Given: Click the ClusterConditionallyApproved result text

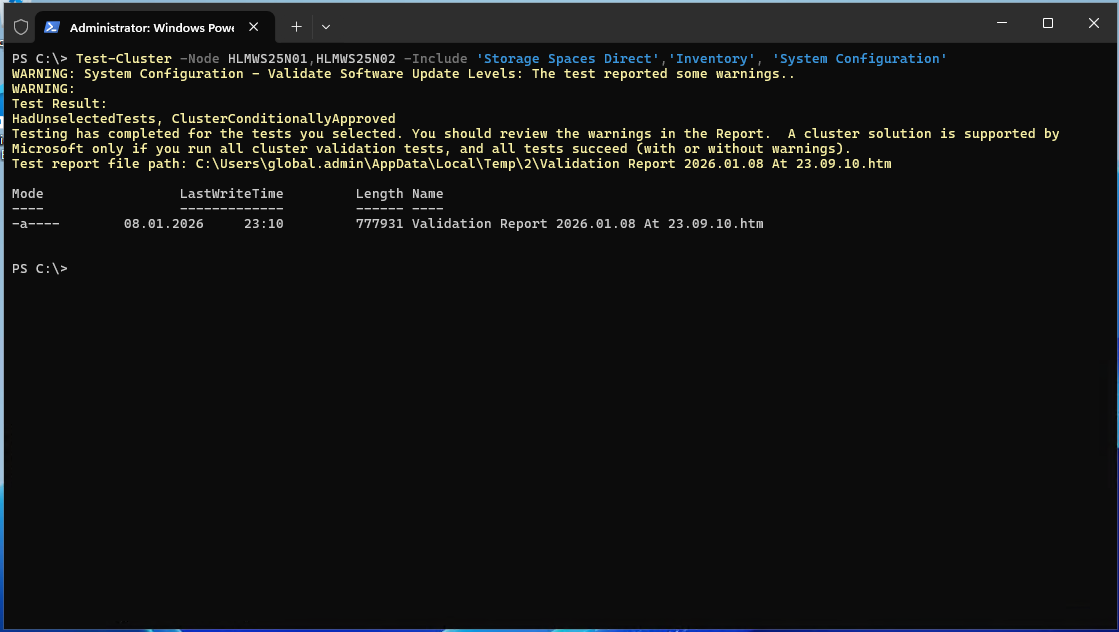Looking at the screenshot, I should [283, 119].
